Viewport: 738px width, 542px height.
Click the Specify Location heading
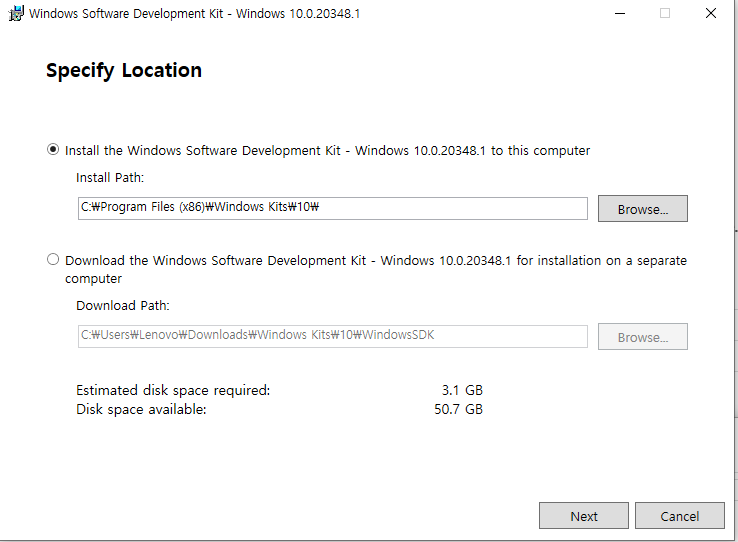(x=124, y=71)
